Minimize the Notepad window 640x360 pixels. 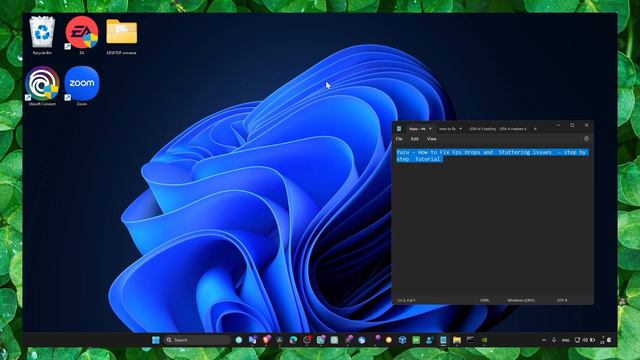point(558,125)
